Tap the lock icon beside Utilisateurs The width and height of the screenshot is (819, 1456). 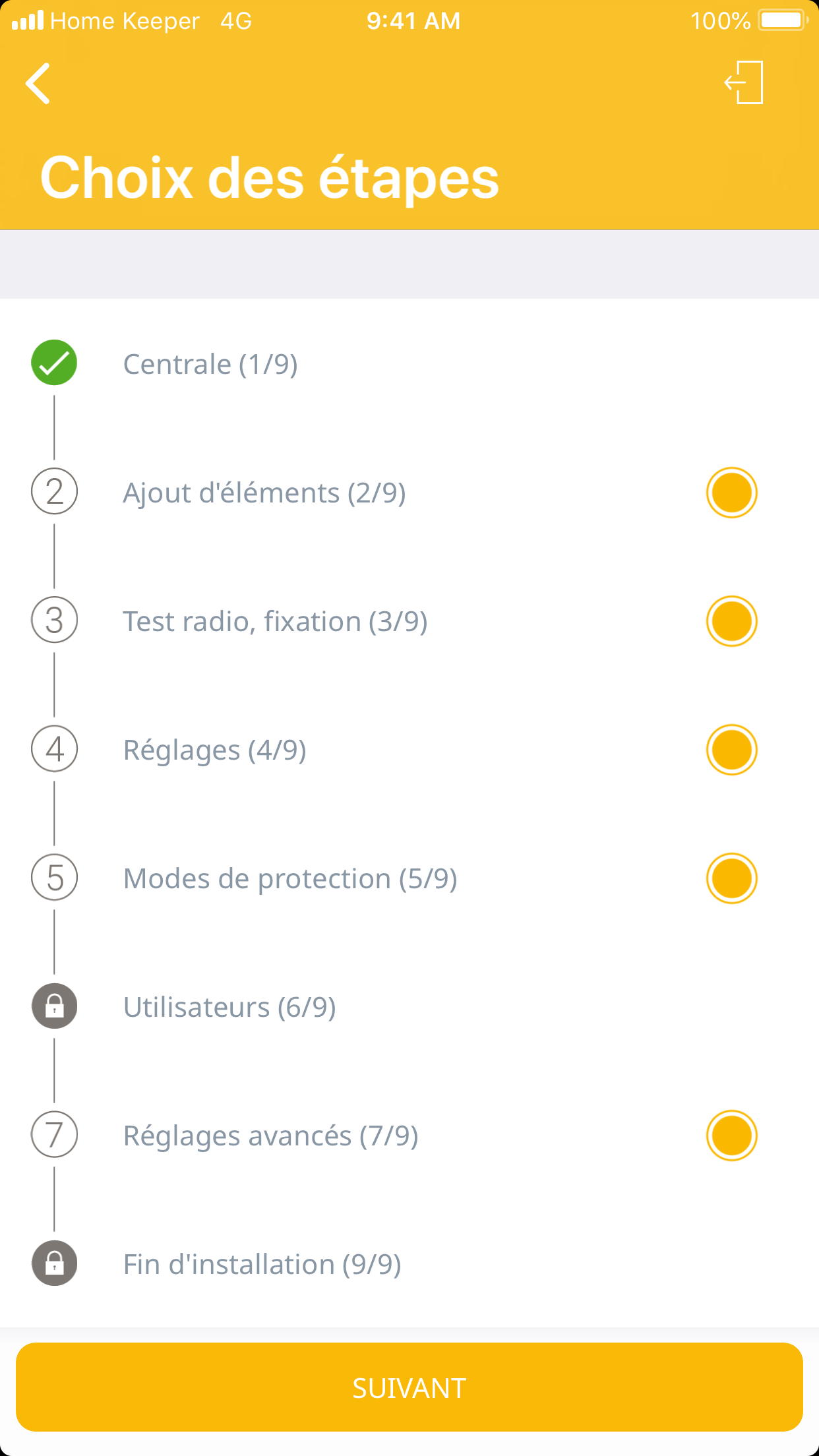pyautogui.click(x=55, y=1006)
